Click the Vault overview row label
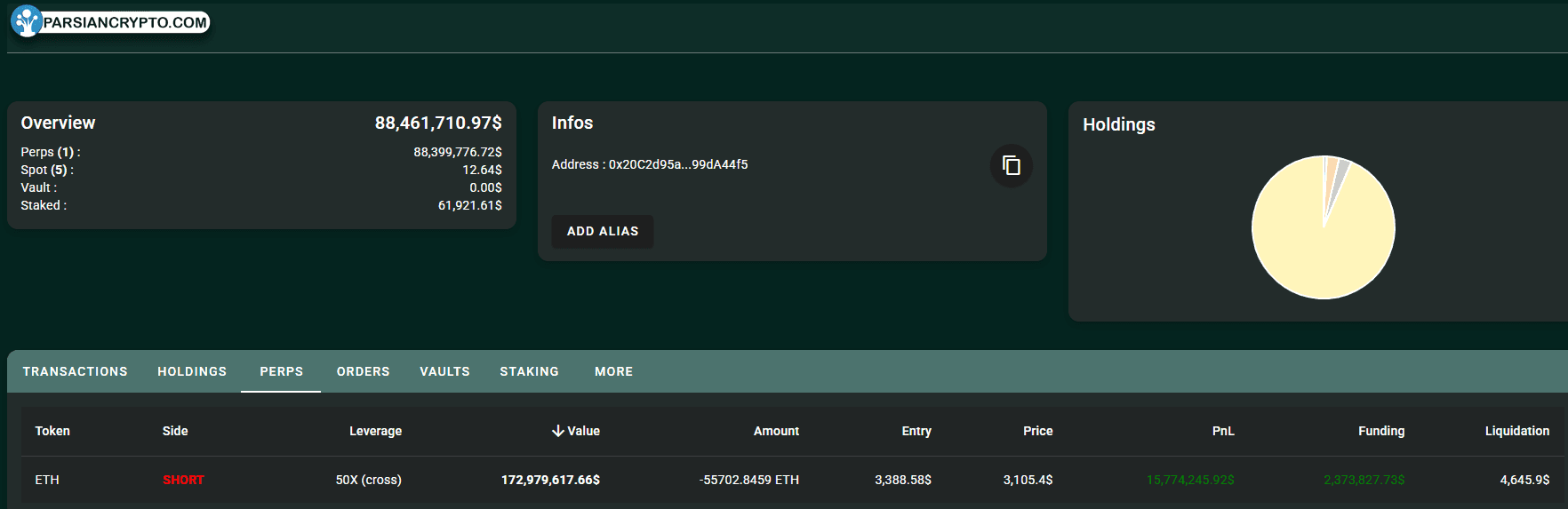The height and width of the screenshot is (509, 1568). coord(39,187)
